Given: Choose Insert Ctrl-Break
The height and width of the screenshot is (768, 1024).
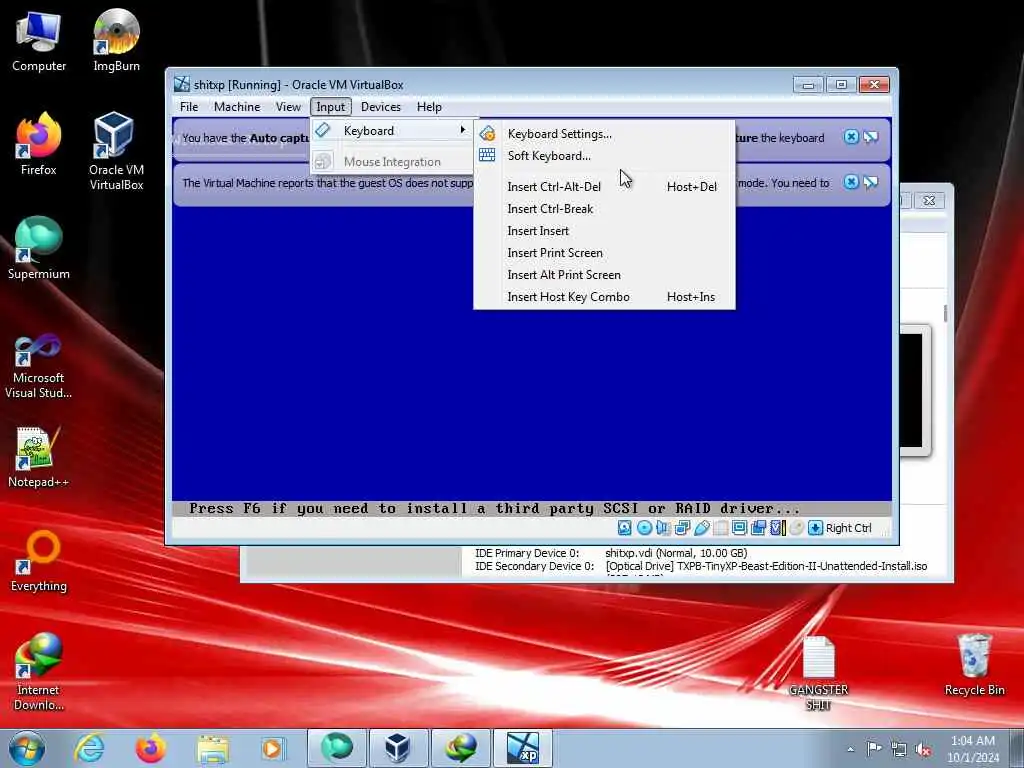Looking at the screenshot, I should click(x=604, y=209).
